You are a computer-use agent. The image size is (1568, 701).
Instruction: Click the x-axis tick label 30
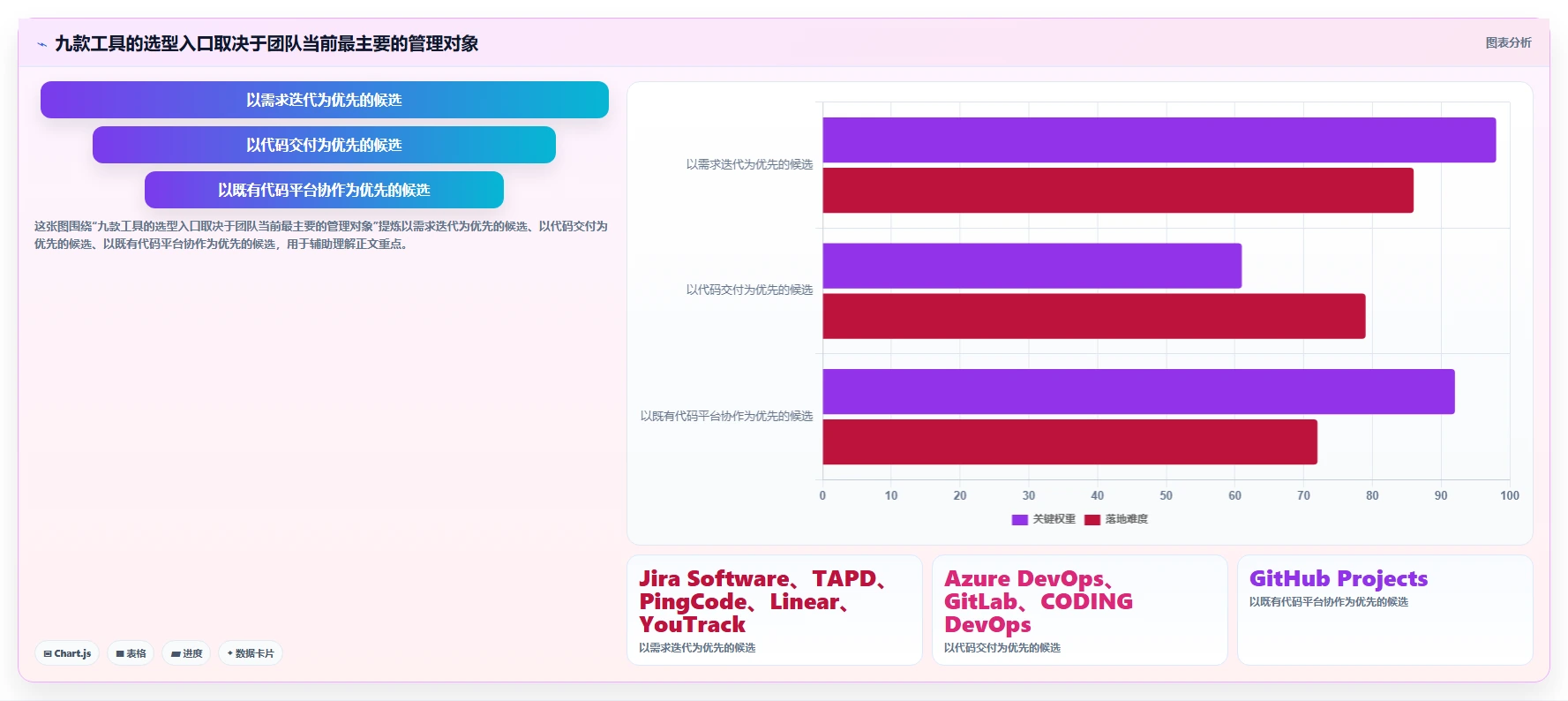[1029, 495]
